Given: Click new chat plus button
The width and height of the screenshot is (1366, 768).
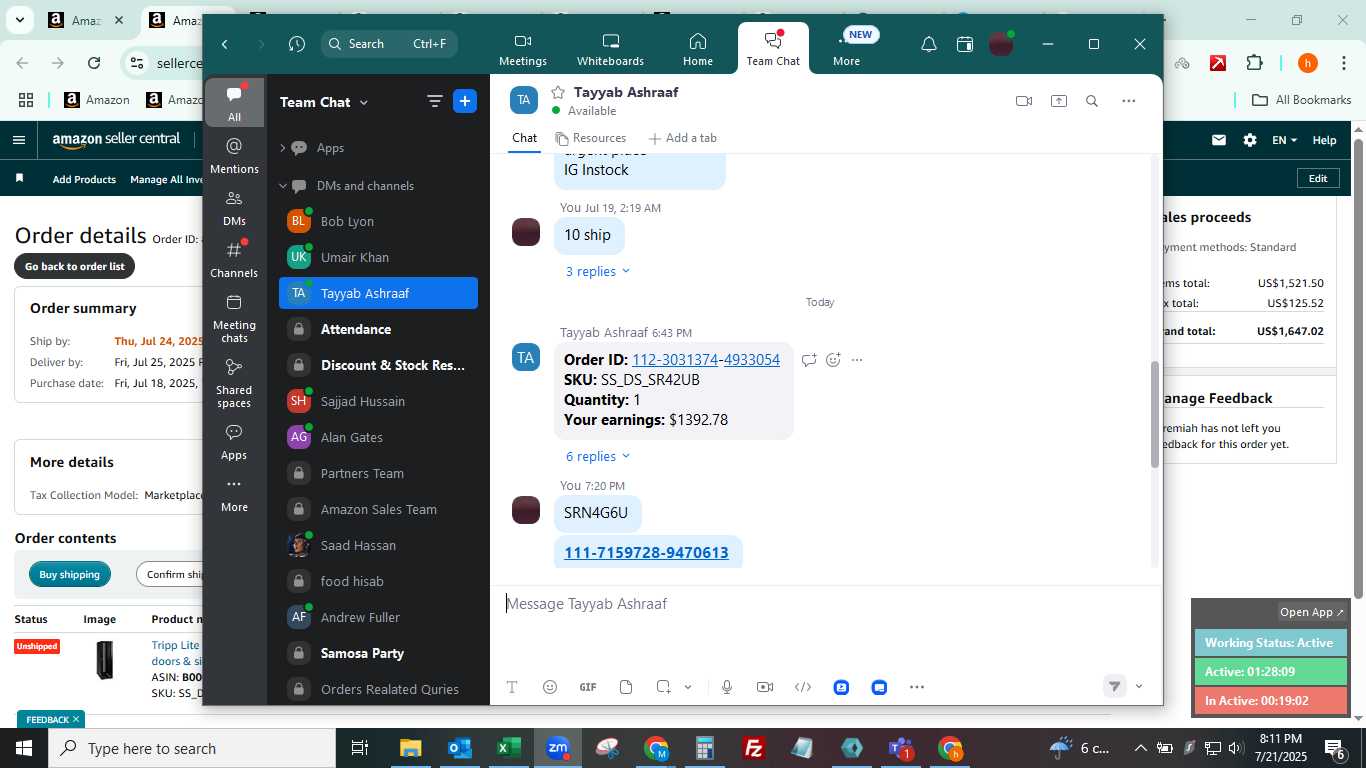Looking at the screenshot, I should 465,101.
